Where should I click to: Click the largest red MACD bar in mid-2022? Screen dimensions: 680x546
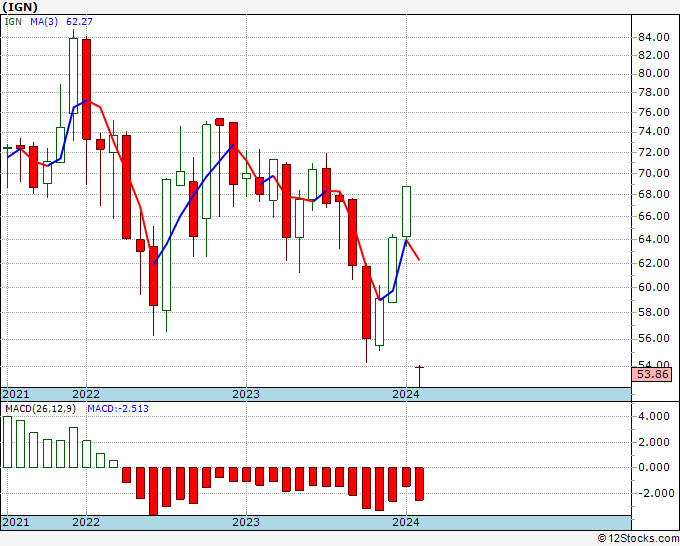[153, 491]
